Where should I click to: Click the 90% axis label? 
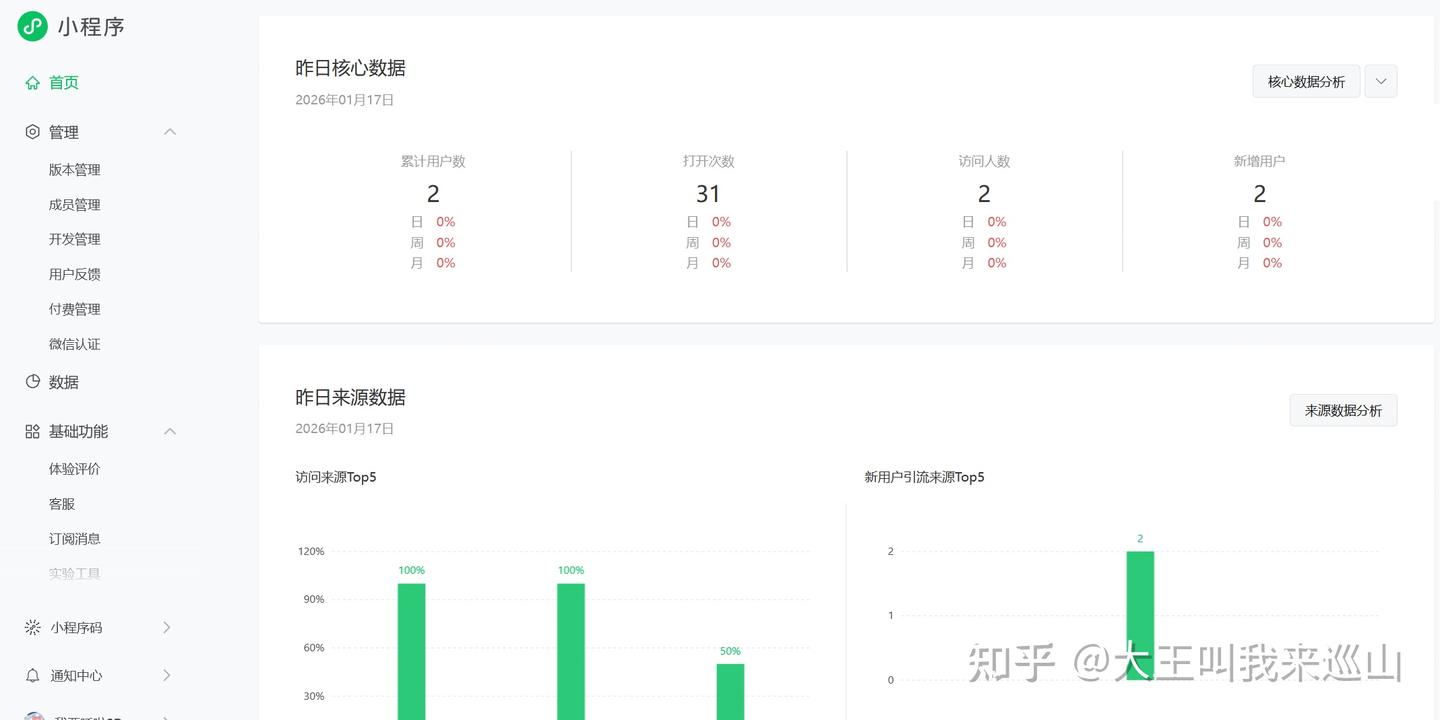(x=314, y=599)
